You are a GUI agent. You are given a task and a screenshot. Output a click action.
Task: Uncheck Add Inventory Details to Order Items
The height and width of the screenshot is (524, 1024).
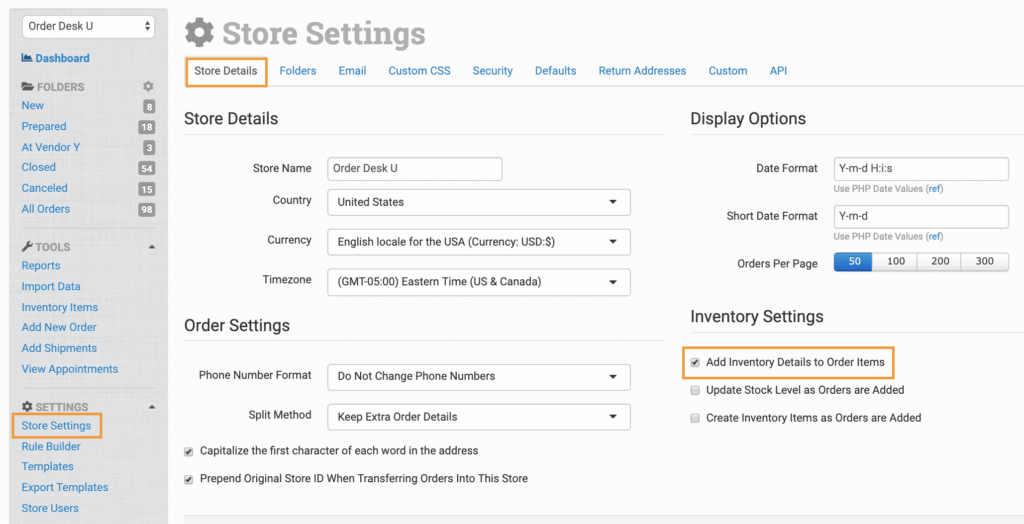pos(695,362)
